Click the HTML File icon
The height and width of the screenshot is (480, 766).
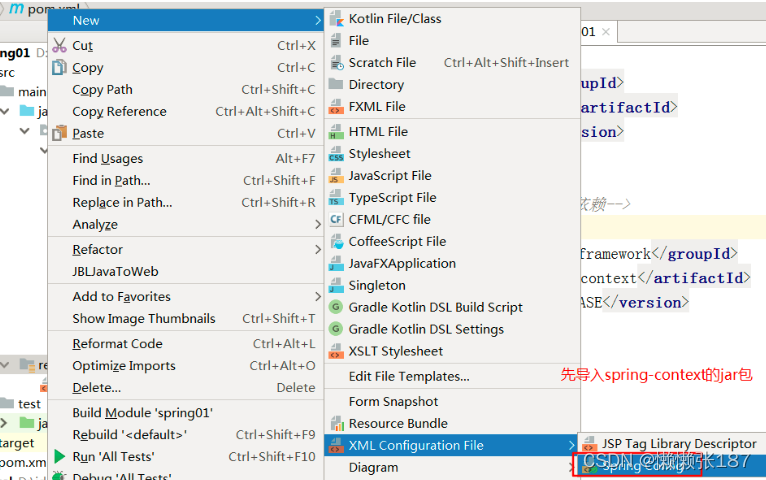(x=336, y=131)
